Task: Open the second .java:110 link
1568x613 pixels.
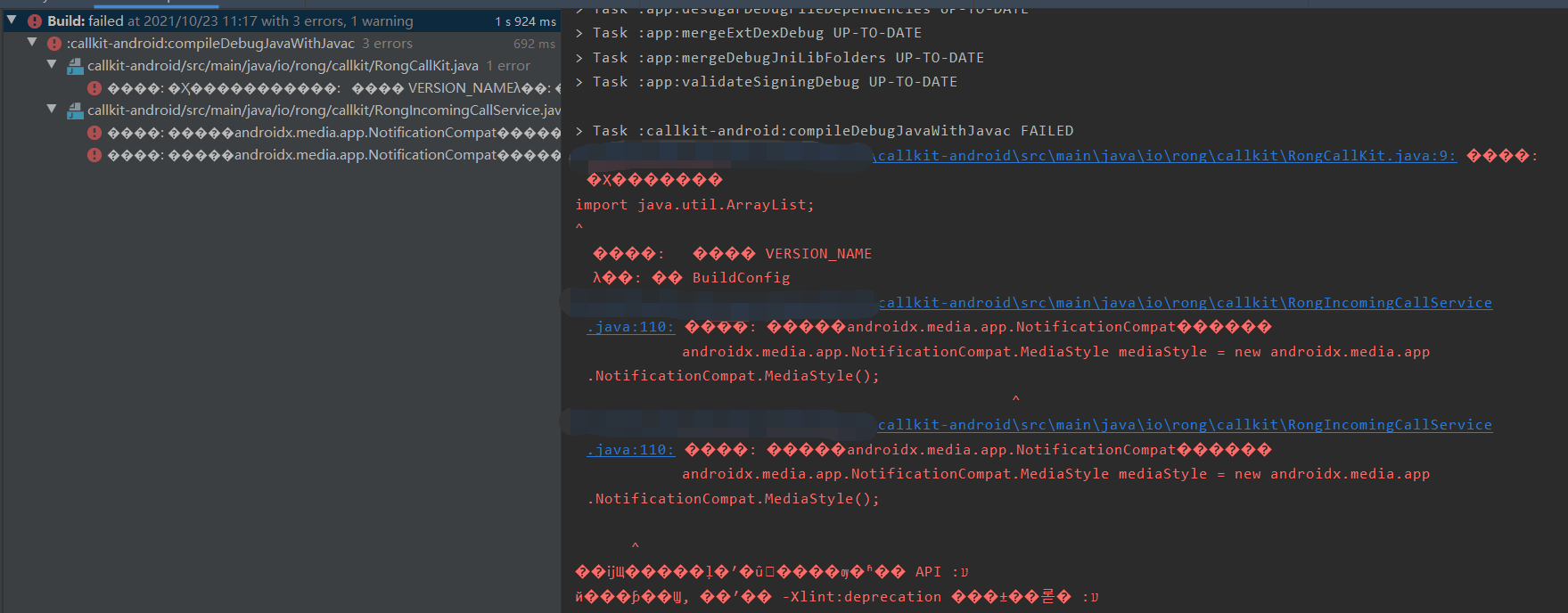Action: [631, 450]
